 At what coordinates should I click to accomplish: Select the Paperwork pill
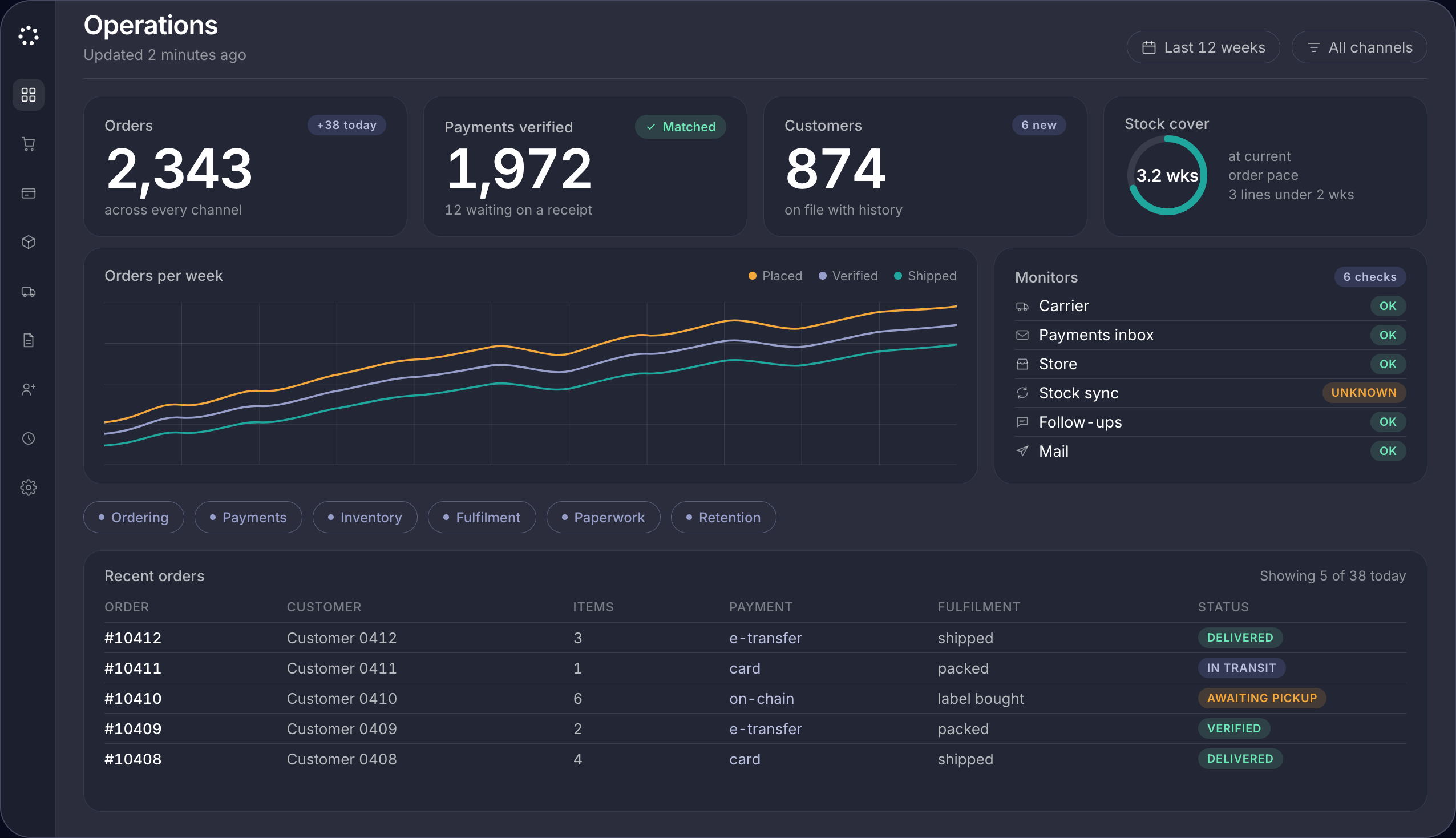tap(602, 517)
